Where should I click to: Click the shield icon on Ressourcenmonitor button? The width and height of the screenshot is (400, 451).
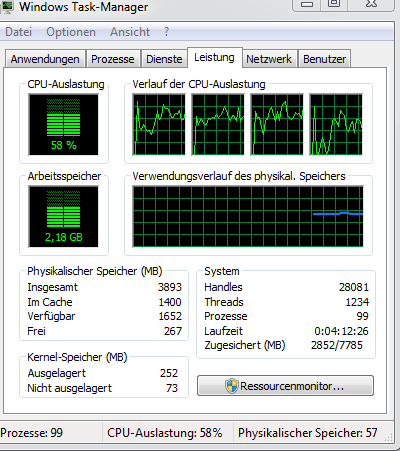232,386
